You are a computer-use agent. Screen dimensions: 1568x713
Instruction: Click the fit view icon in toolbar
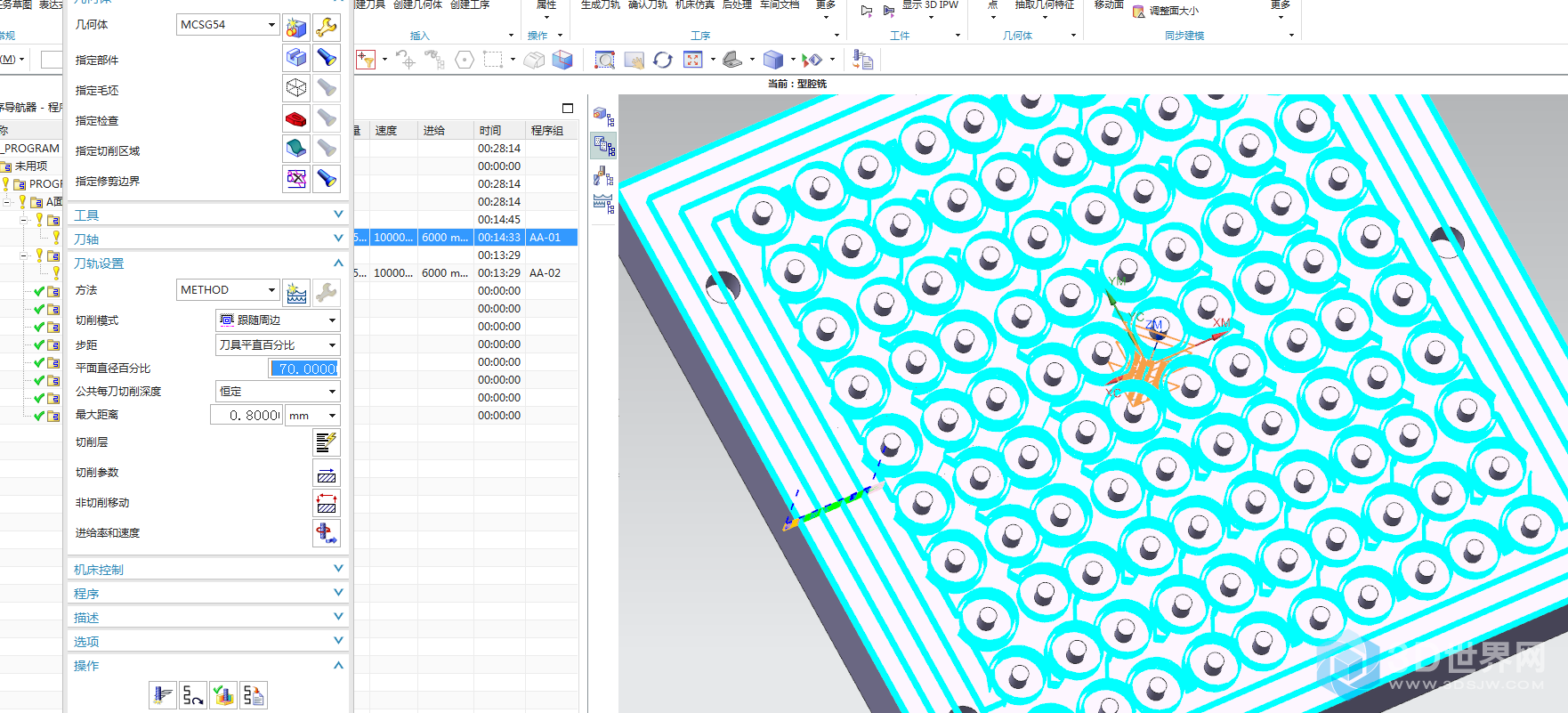pos(693,60)
